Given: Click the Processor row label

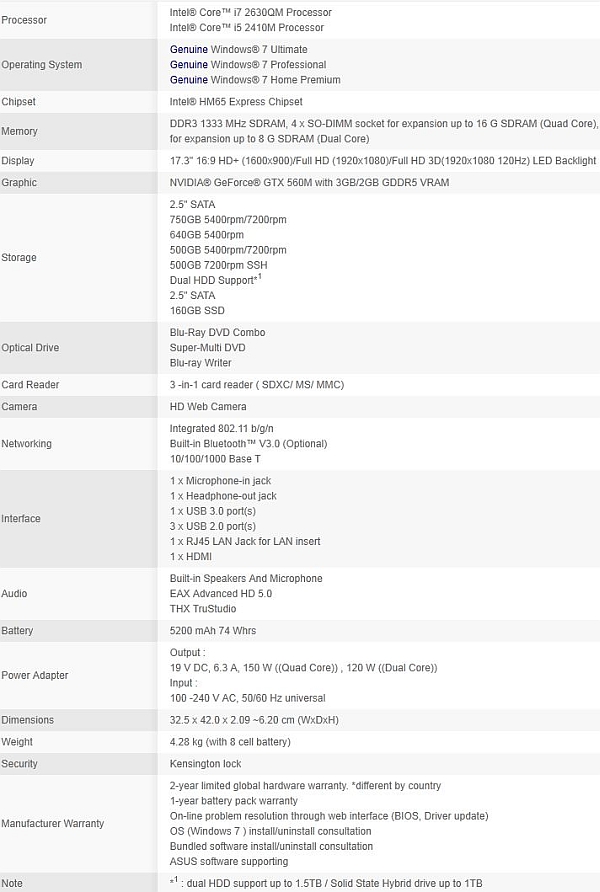Looking at the screenshot, I should [x=24, y=20].
